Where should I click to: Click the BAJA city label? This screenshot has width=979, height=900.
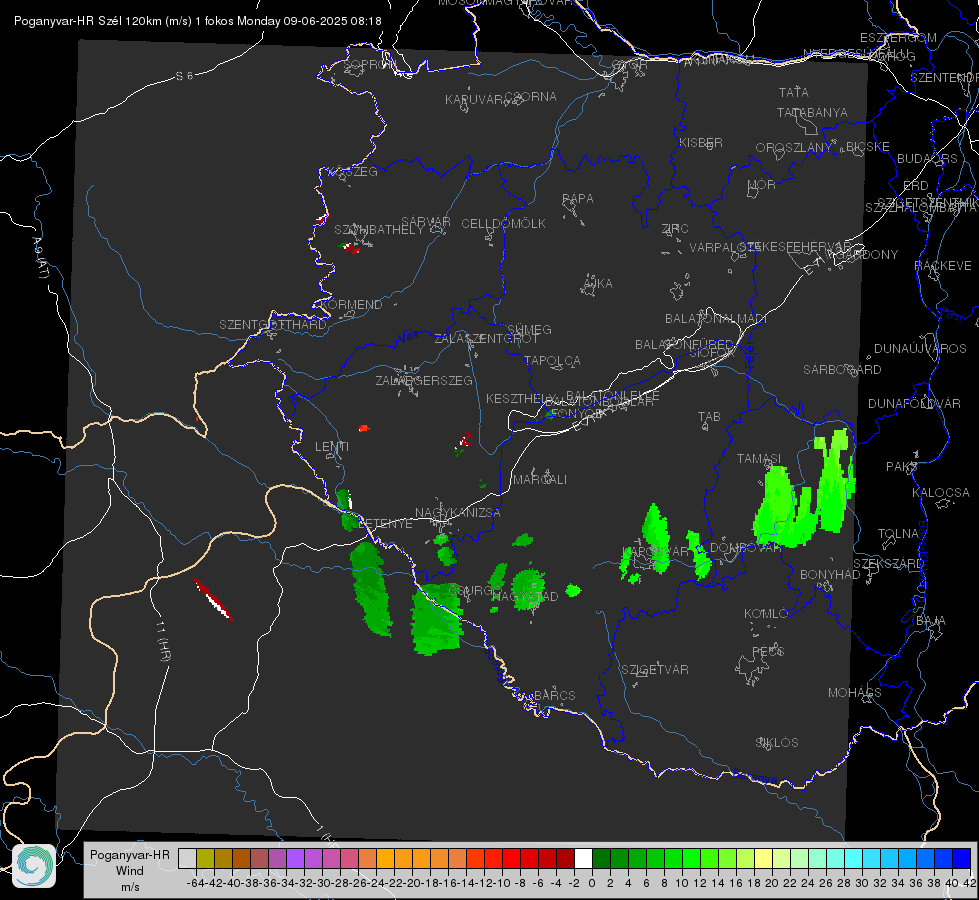tap(931, 621)
